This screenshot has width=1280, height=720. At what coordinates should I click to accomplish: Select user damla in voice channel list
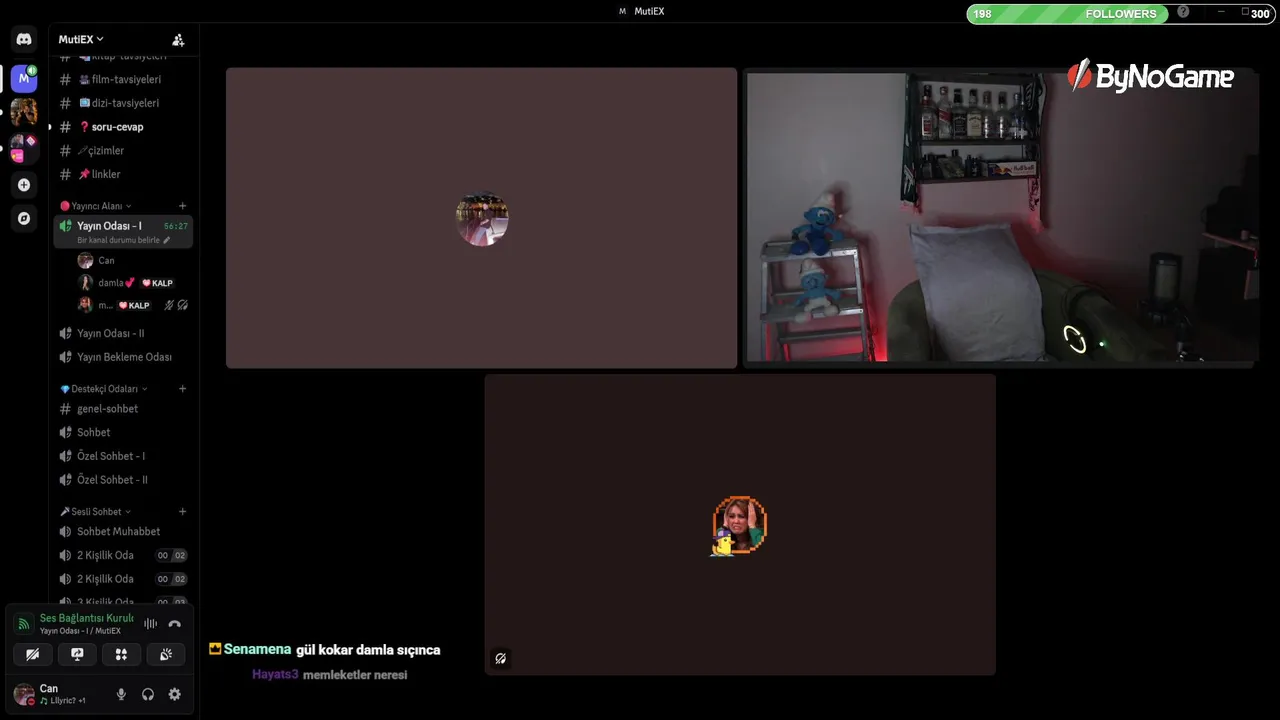[x=132, y=283]
